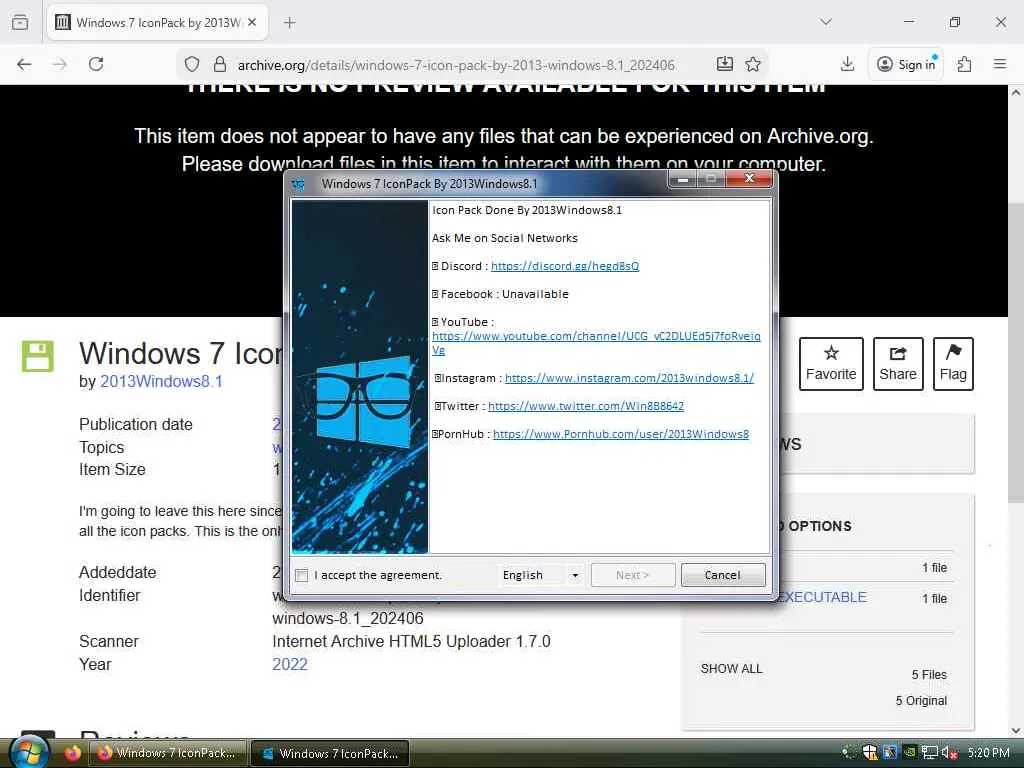Image resolution: width=1024 pixels, height=768 pixels.
Task: Go back using Firefox back arrow
Action: click(x=24, y=64)
